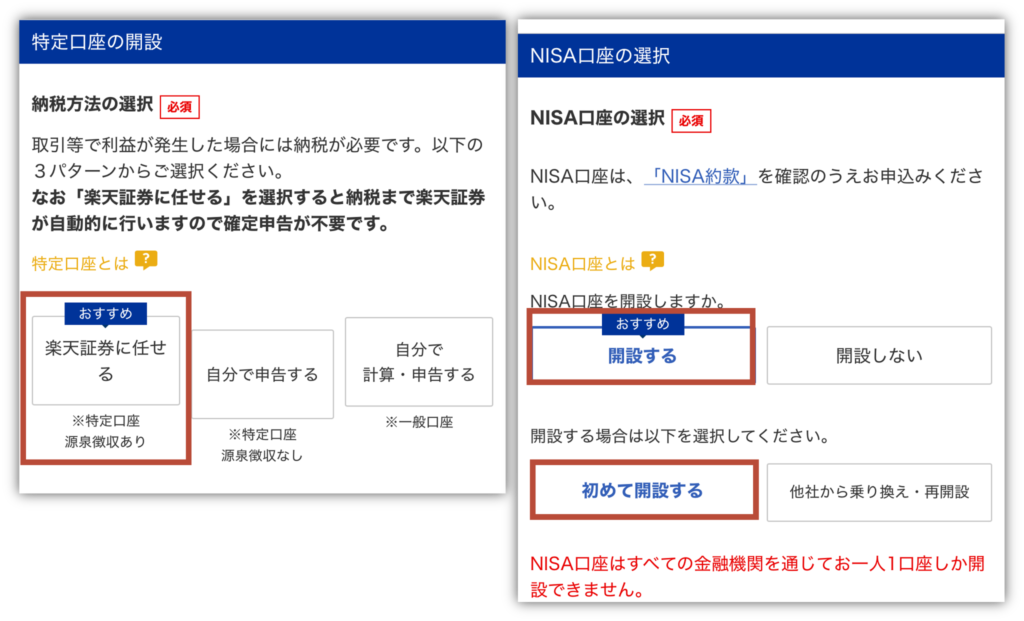This screenshot has width=1024, height=621.
Task: Click the help icon beside NISA口座とは
Action: (653, 262)
